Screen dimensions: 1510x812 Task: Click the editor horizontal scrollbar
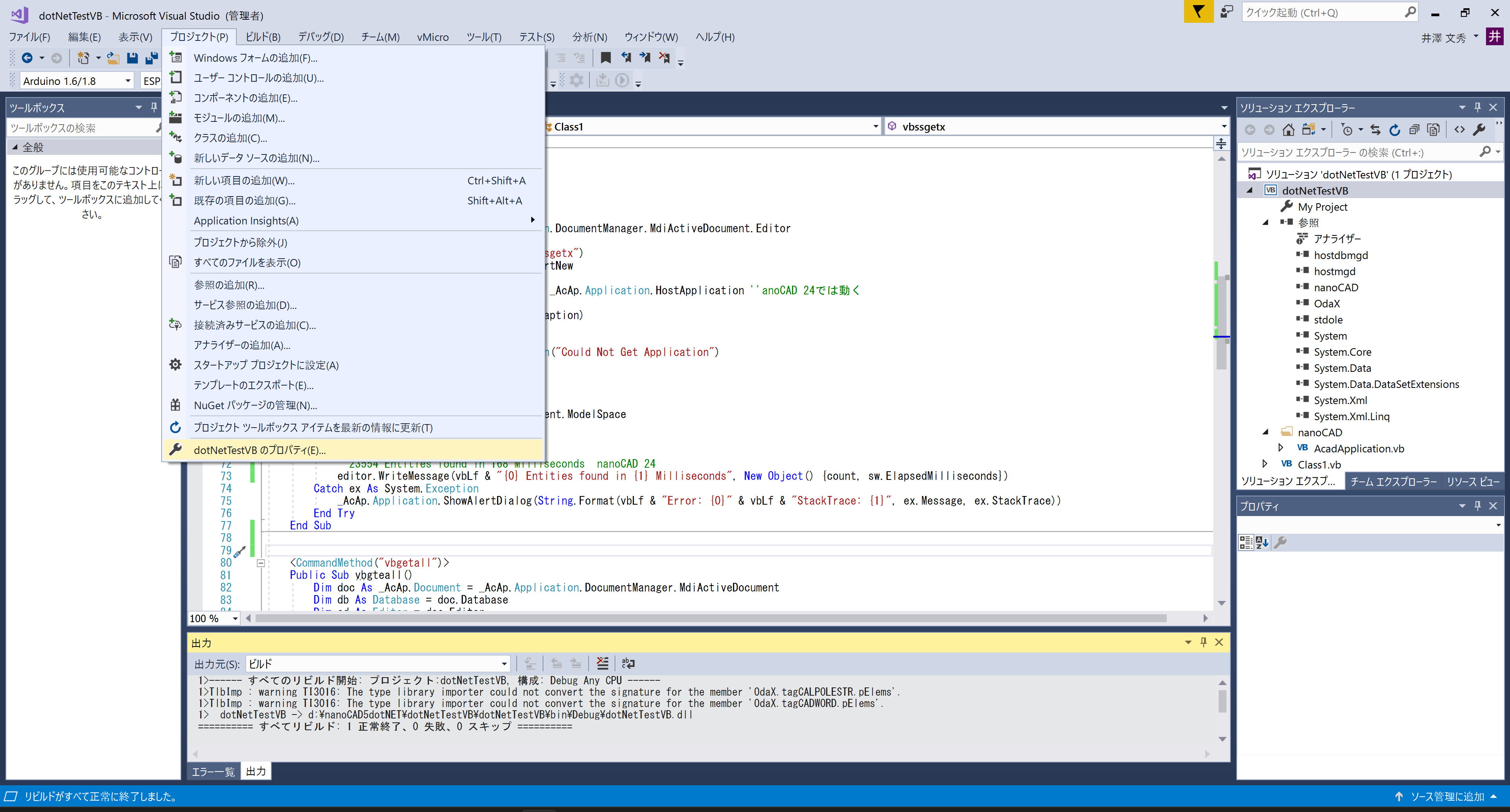[x=711, y=618]
